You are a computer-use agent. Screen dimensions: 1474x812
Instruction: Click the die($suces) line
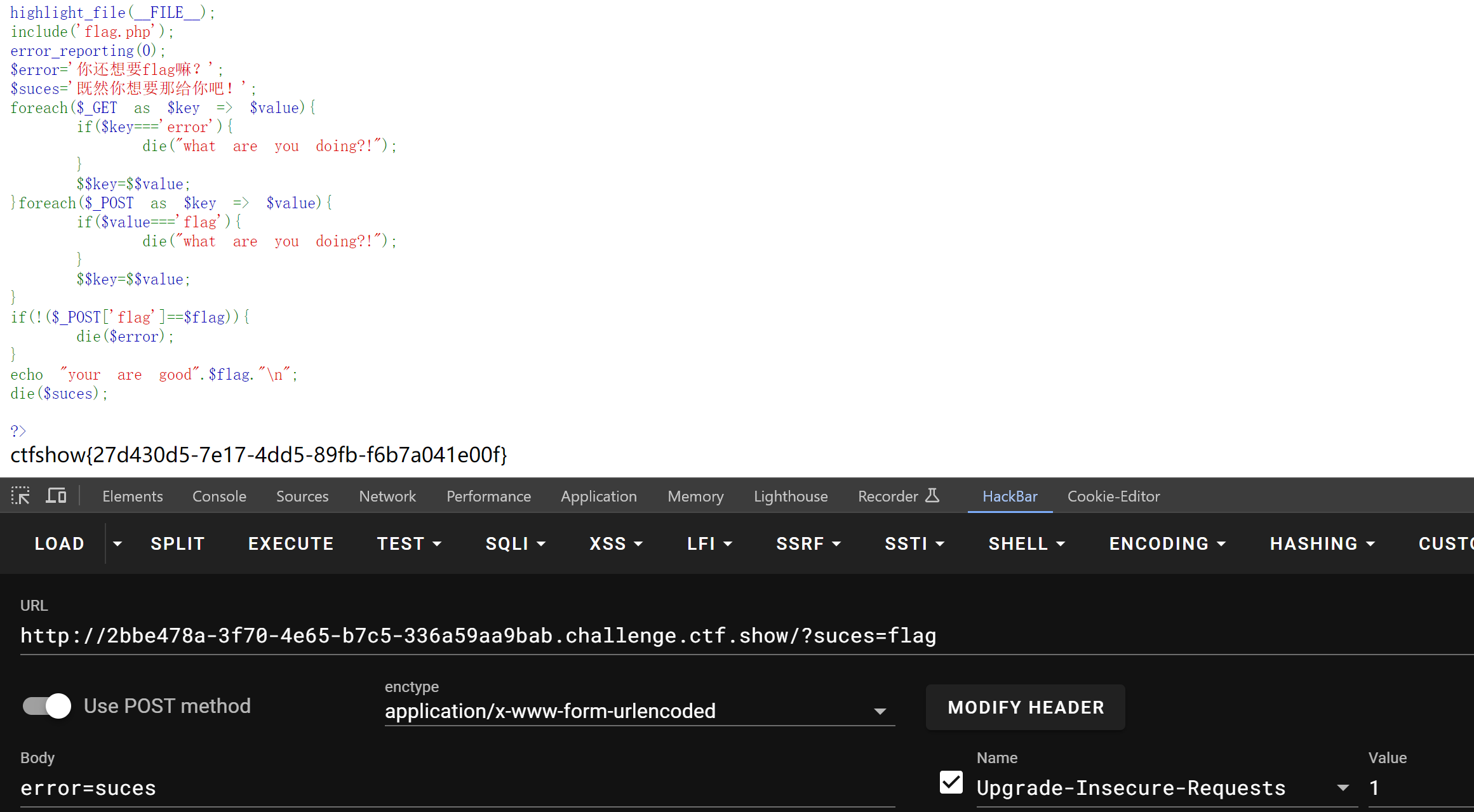pyautogui.click(x=59, y=394)
